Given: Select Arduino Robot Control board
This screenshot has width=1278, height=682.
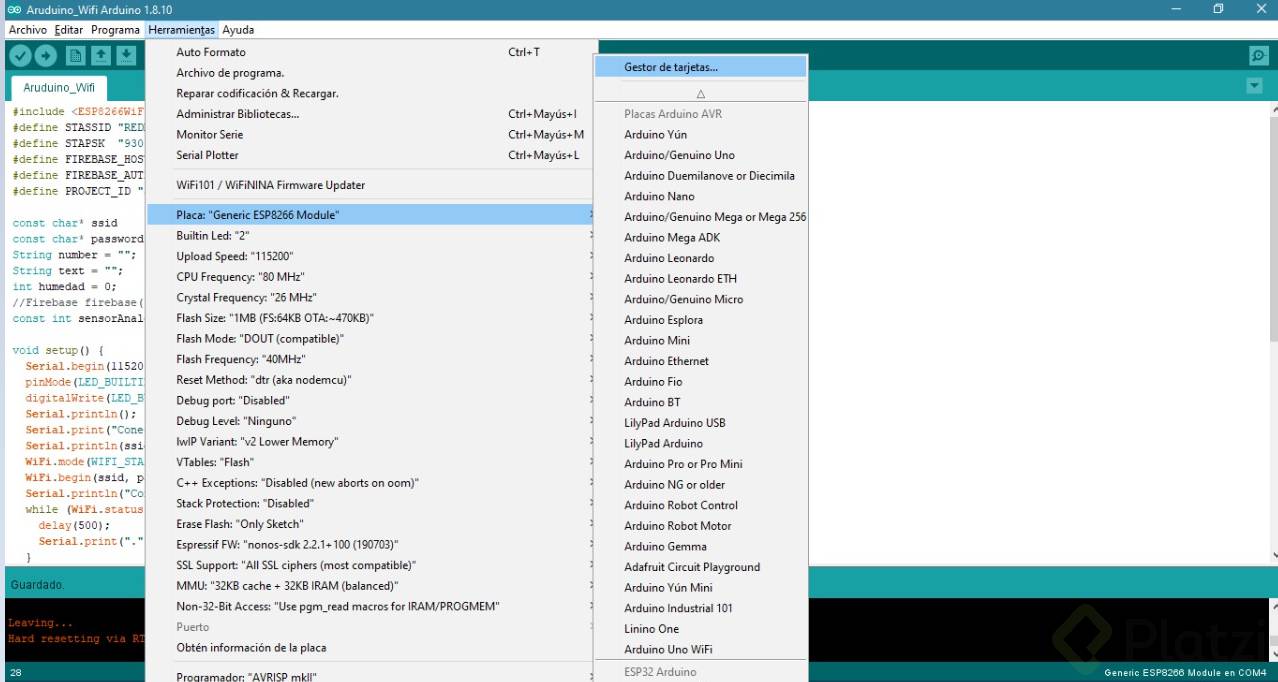Looking at the screenshot, I should pos(700,505).
